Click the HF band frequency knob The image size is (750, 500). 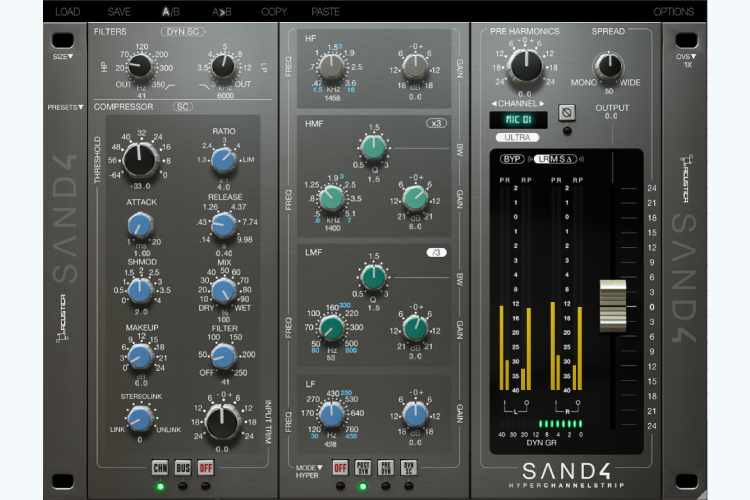click(332, 67)
